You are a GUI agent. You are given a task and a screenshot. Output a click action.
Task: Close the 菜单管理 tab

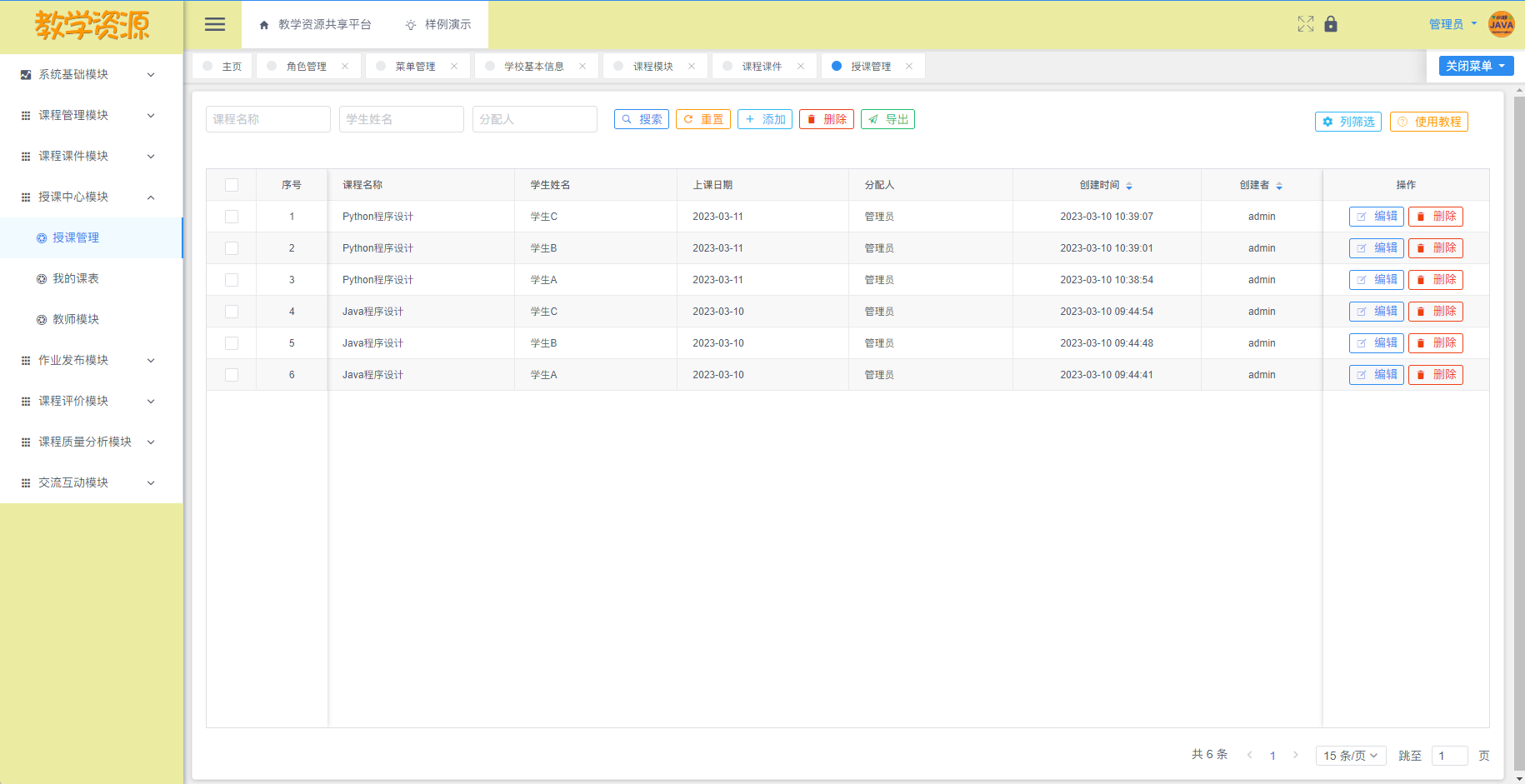point(454,66)
